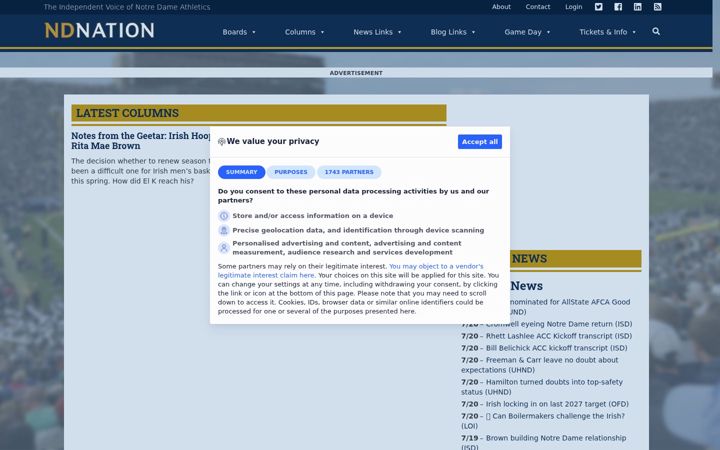Click 'Store and/or access information on a device'
The width and height of the screenshot is (720, 450).
313,216
